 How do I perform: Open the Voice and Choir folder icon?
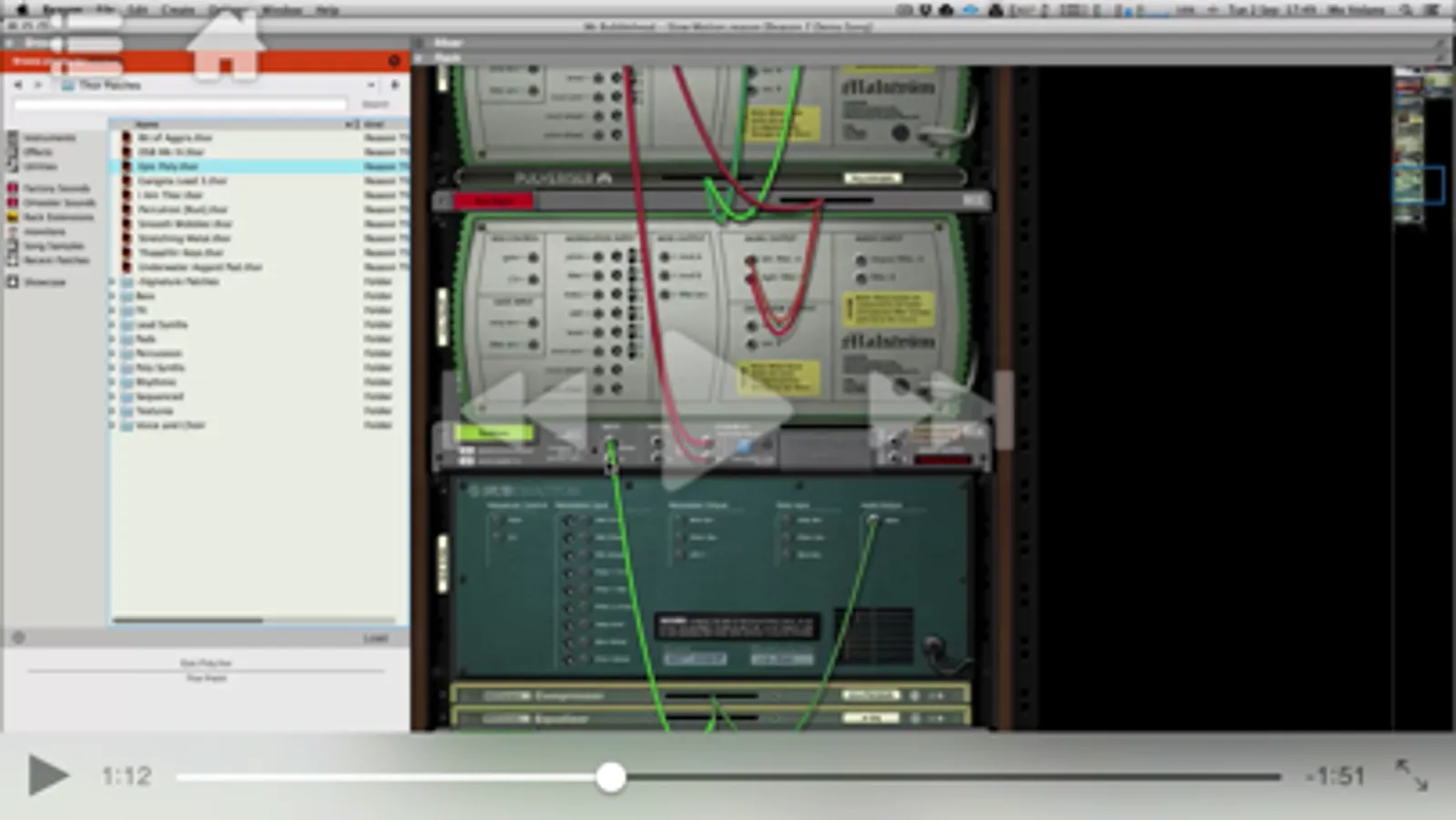[x=127, y=425]
